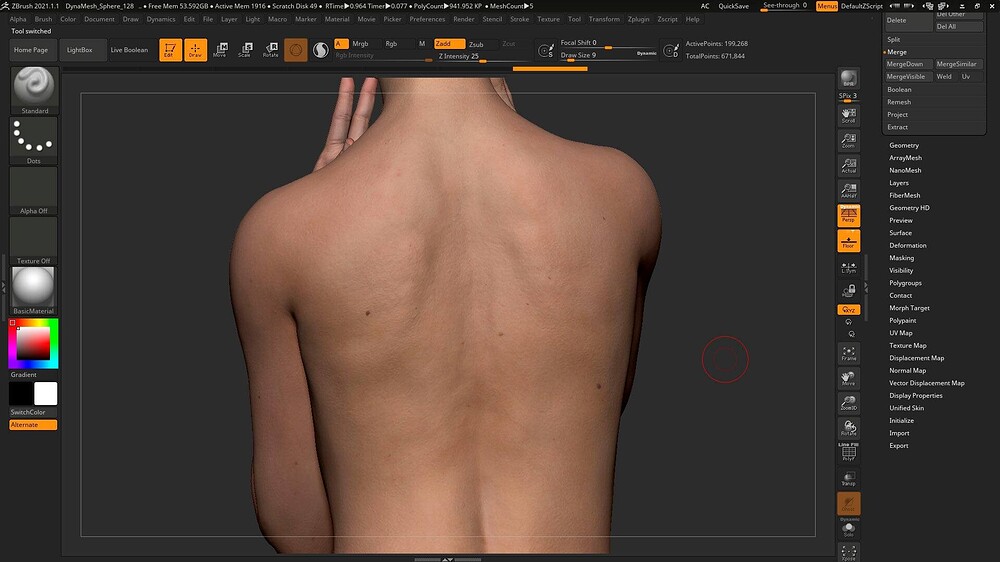Expand the UV Map subpalette
1000x562 pixels.
901,333
